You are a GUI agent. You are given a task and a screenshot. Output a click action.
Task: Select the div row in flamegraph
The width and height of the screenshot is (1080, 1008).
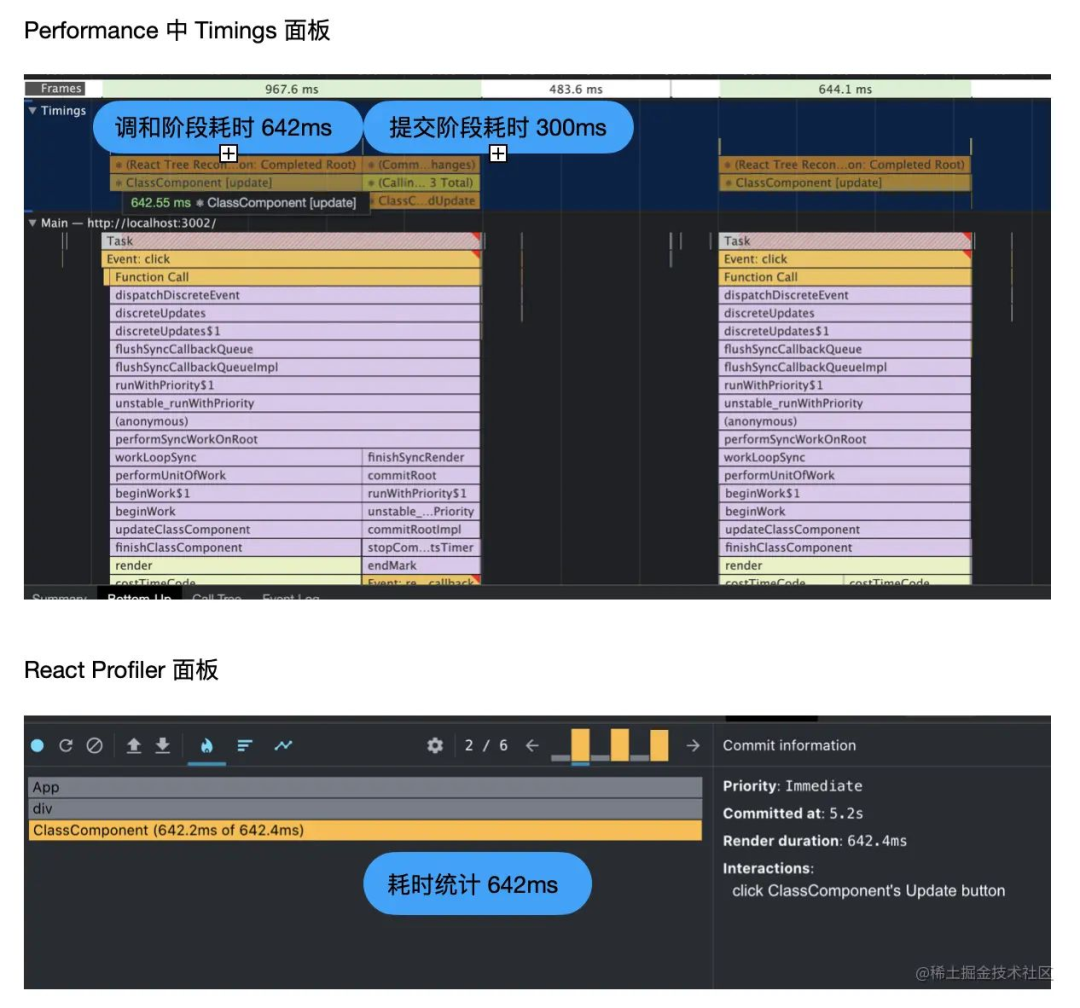[365, 808]
